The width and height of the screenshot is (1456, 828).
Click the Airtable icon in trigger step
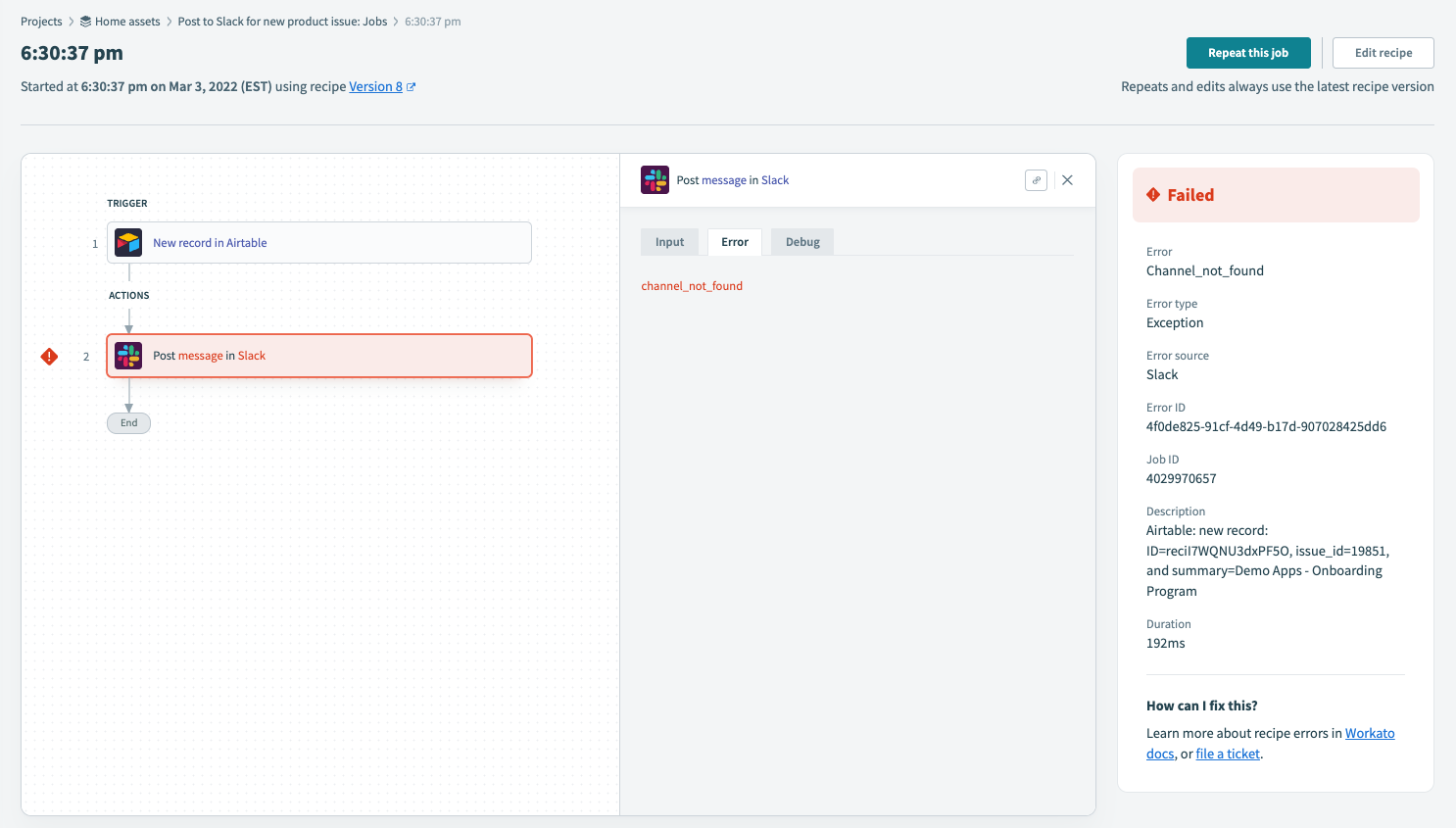128,243
